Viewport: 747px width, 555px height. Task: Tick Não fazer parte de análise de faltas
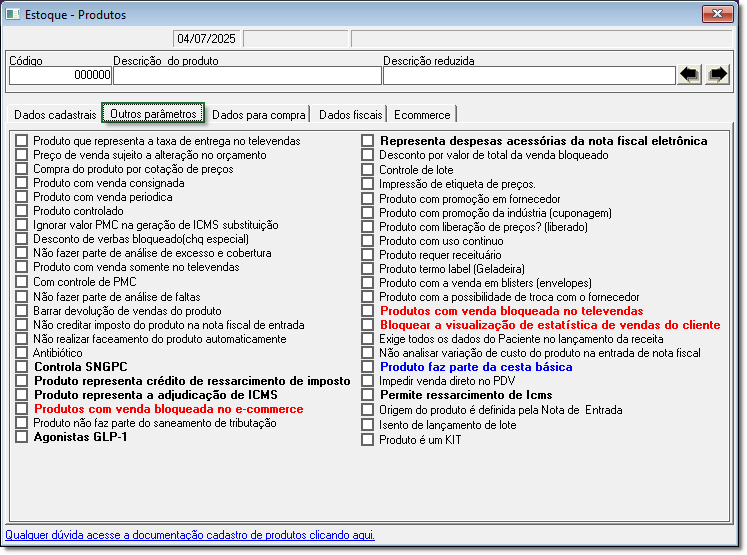click(21, 297)
